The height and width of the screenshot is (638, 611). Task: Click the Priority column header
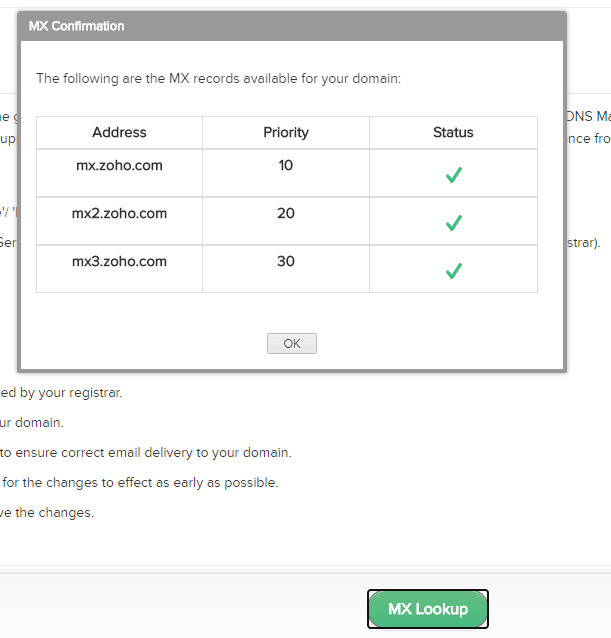point(286,133)
